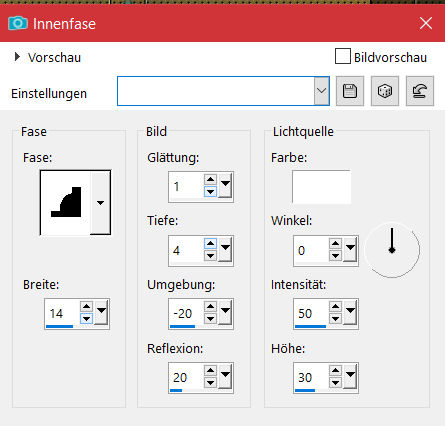Select the bevel shape preview thumbnail
This screenshot has height=426, width=445.
tap(66, 202)
